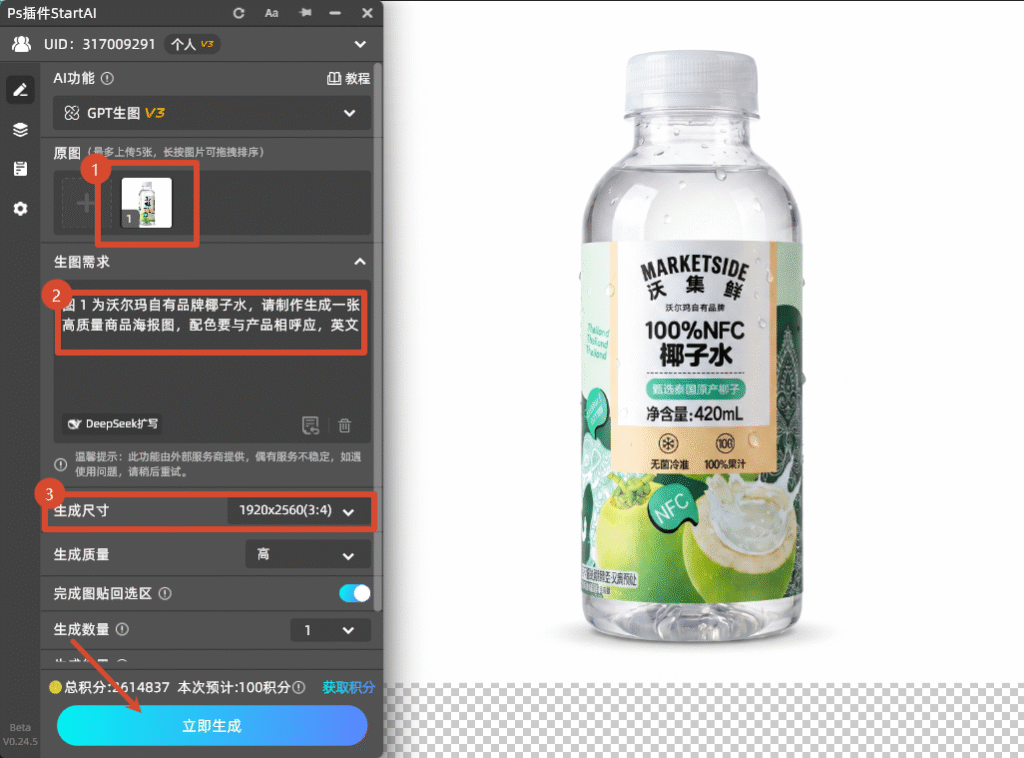The image size is (1024, 758).
Task: Click the 获取积分 link
Action: tap(349, 687)
